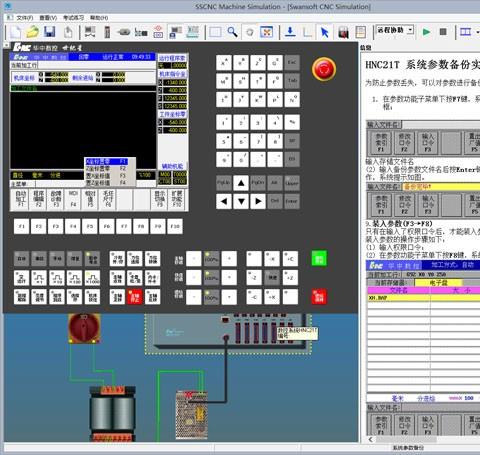The image size is (480, 455).
Task: Toggle the 单段 mode button
Action: coord(39,259)
